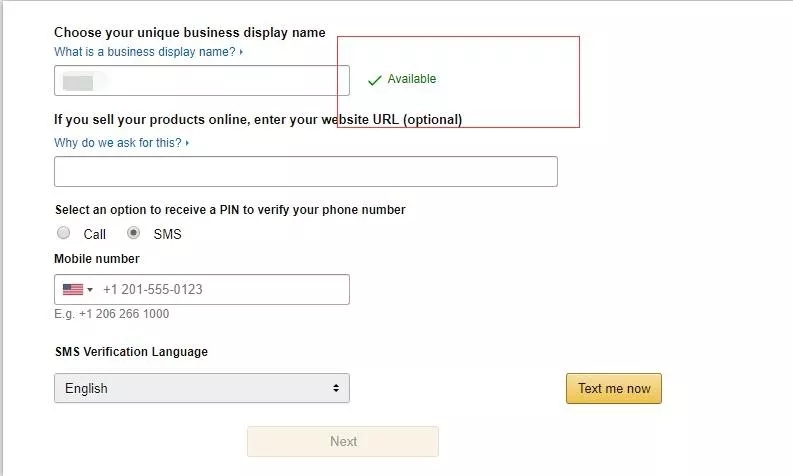Click the "Call" option label
This screenshot has width=793, height=476.
[95, 234]
